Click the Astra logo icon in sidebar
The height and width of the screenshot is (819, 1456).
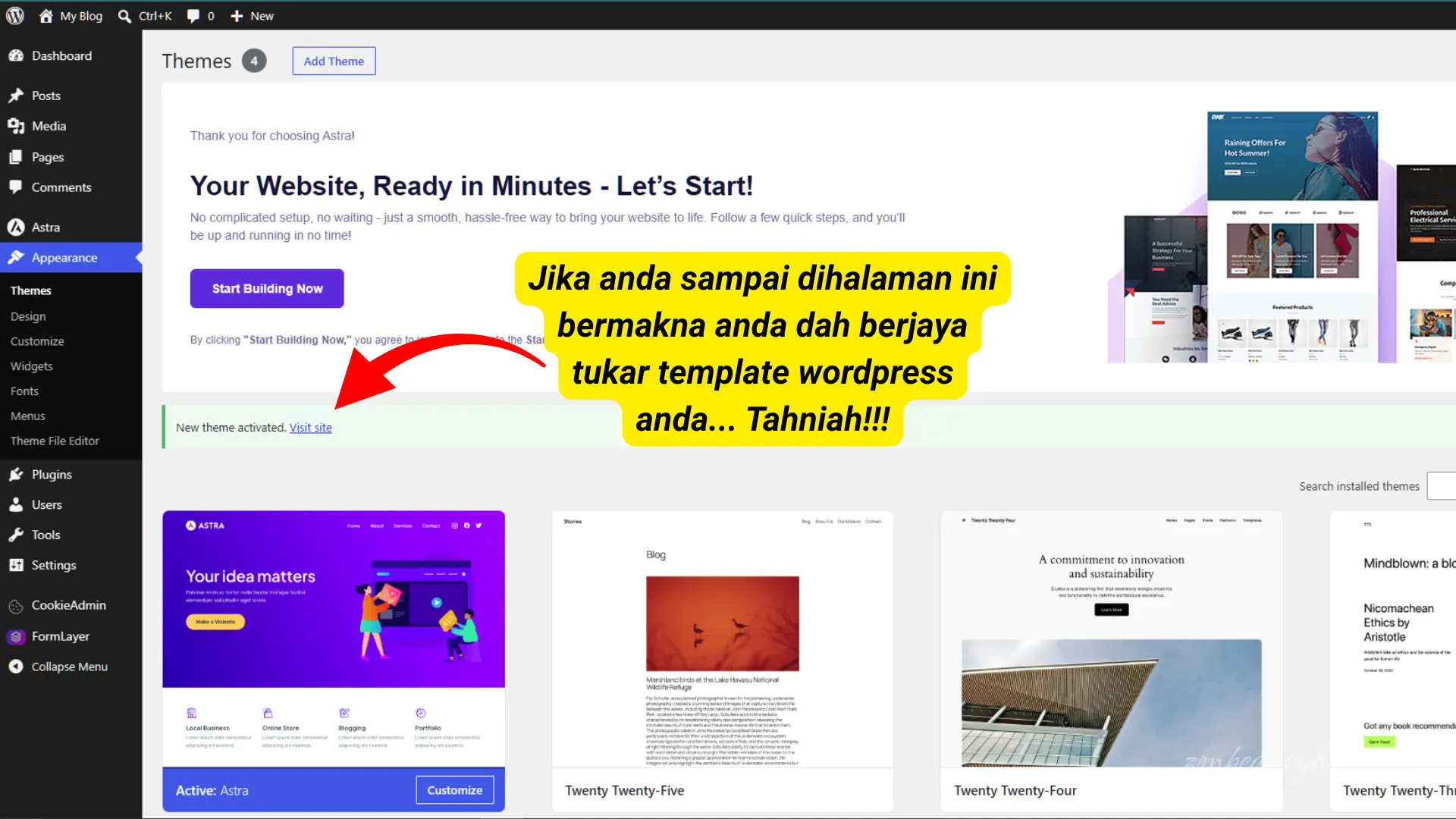coord(16,227)
